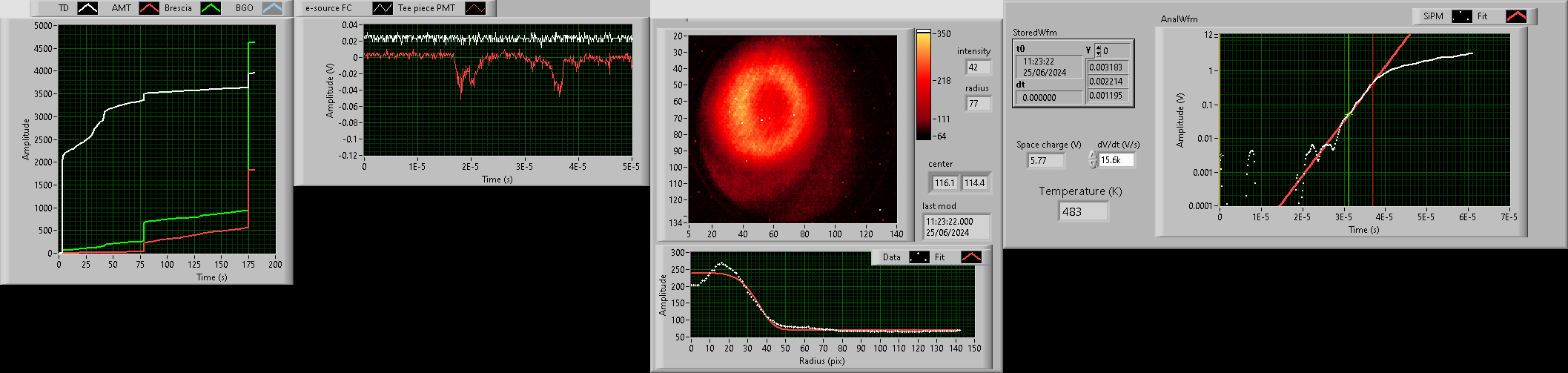Click the radius value box
Image resolution: width=1568 pixels, height=373 pixels.
978,104
